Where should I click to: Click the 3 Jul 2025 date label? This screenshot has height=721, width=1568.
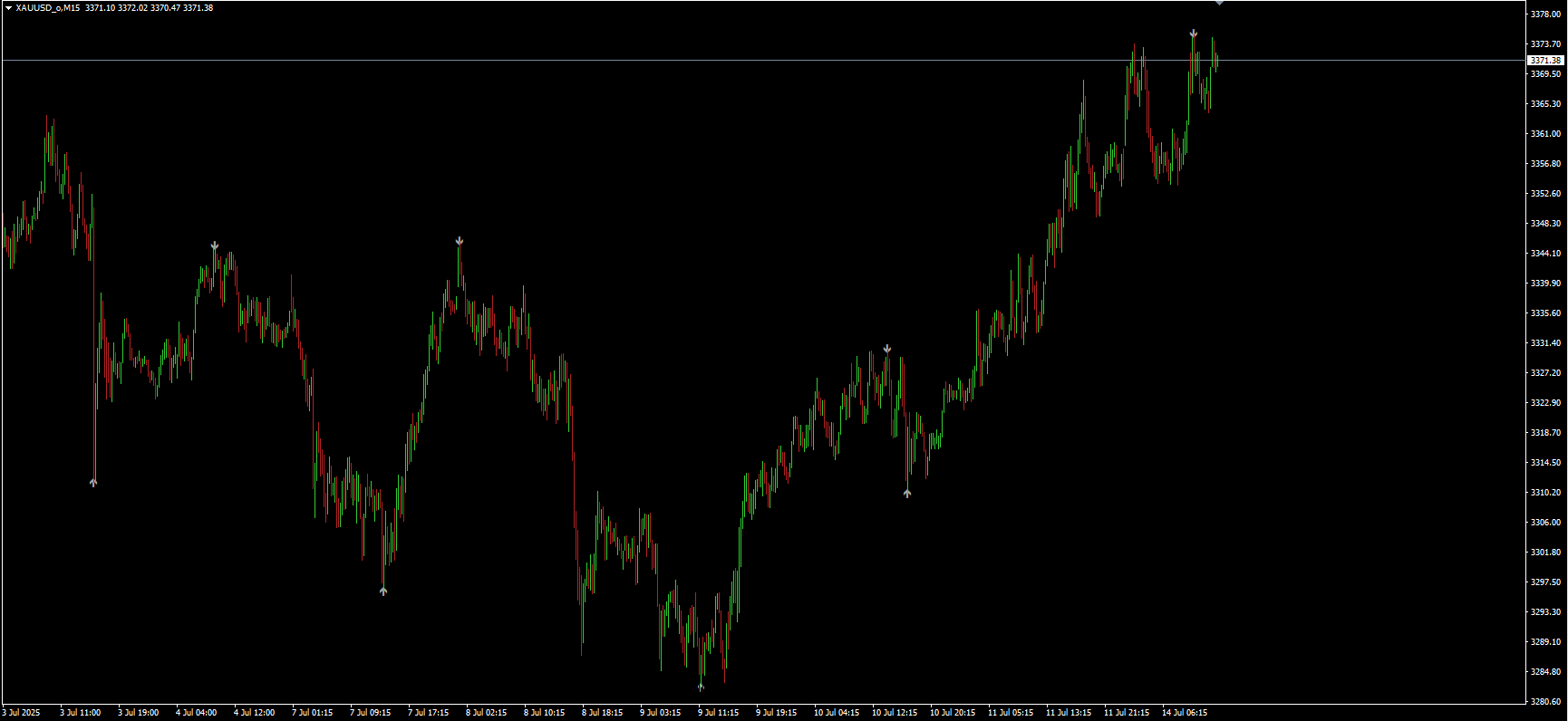(22, 713)
